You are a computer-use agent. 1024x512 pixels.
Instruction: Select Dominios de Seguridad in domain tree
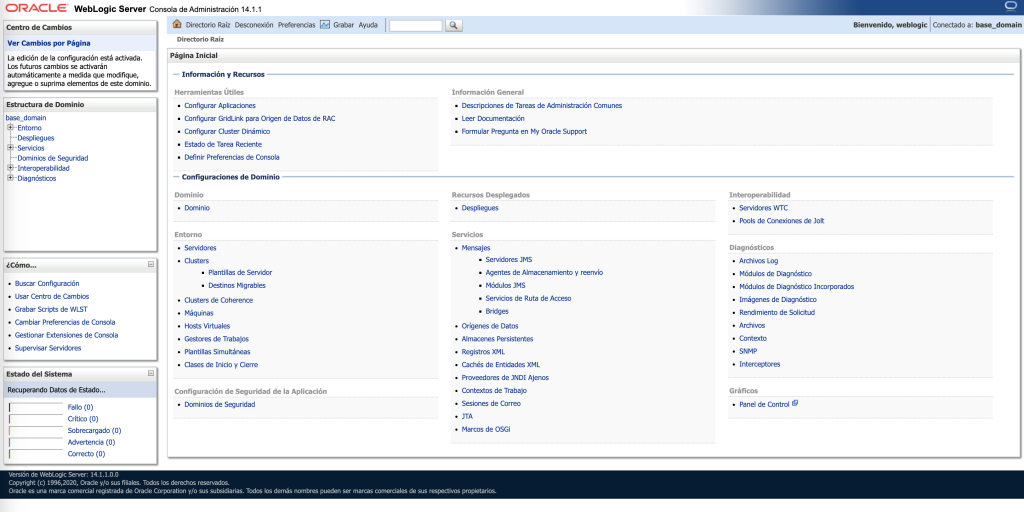coord(53,158)
